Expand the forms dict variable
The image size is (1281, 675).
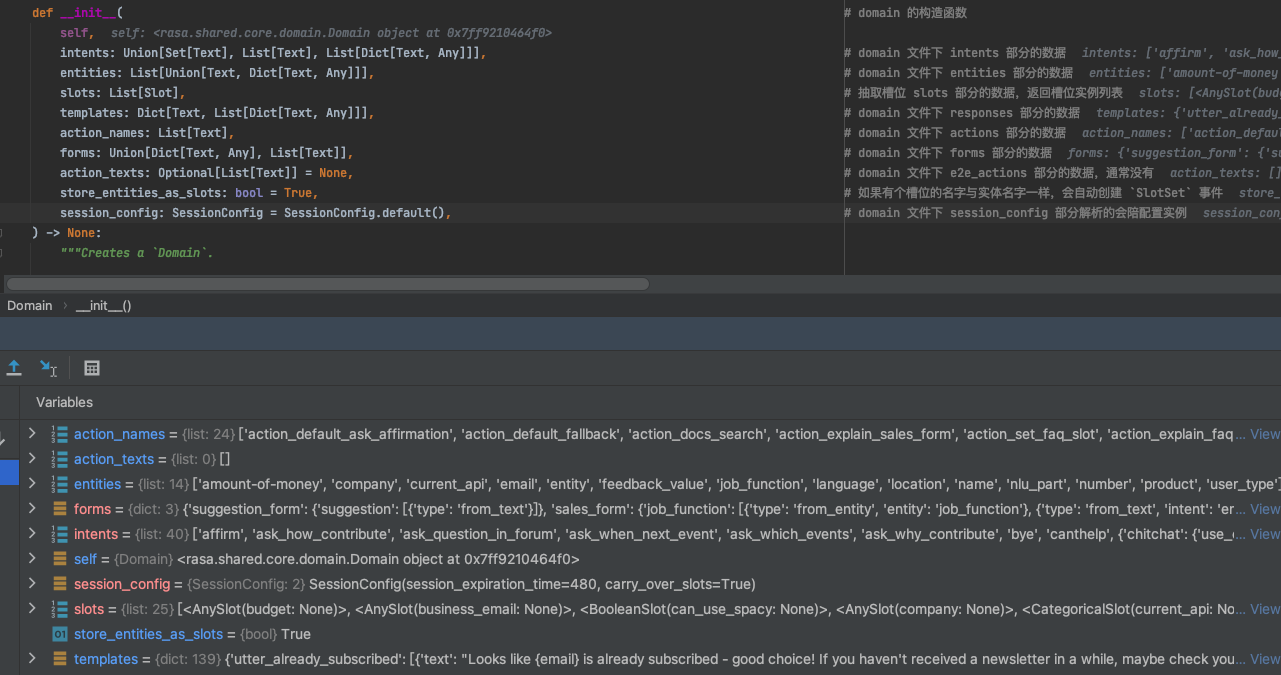[32, 509]
